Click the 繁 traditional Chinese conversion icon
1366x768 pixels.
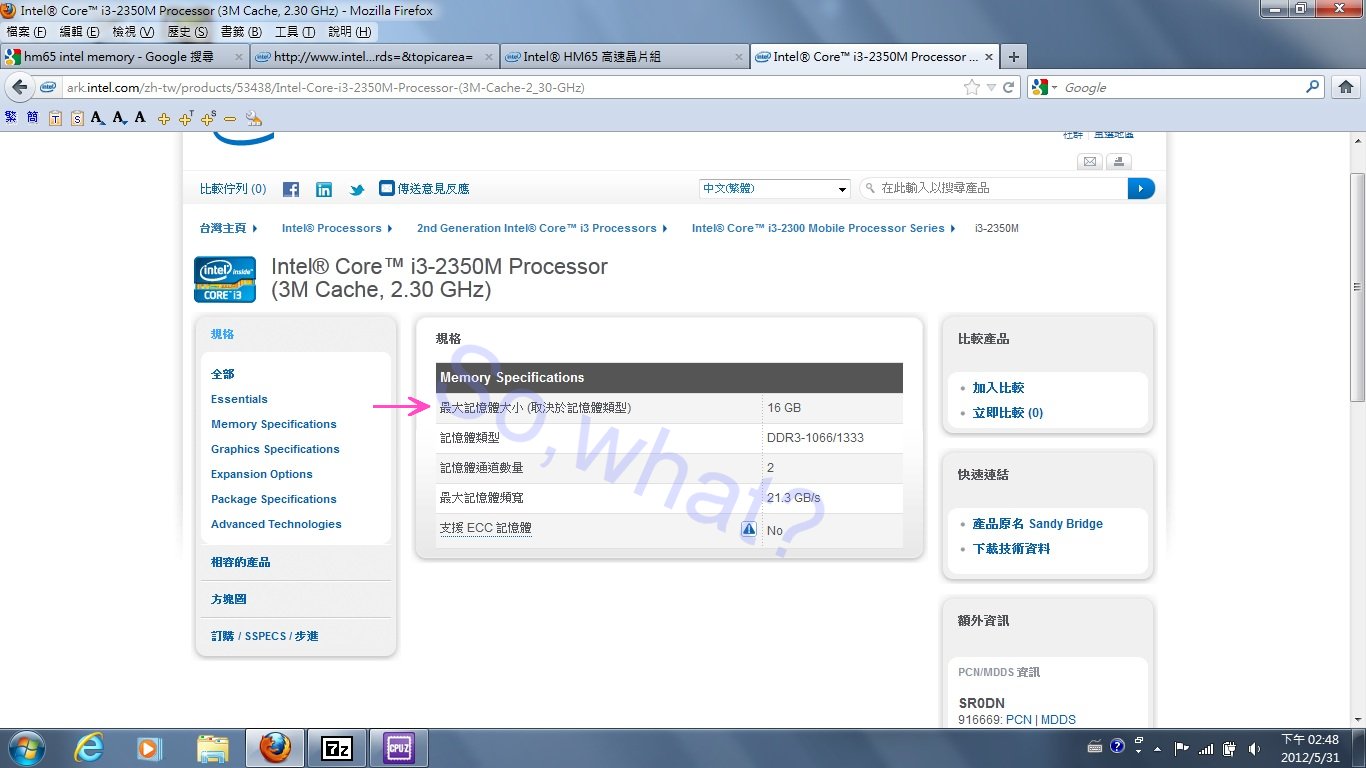click(11, 118)
